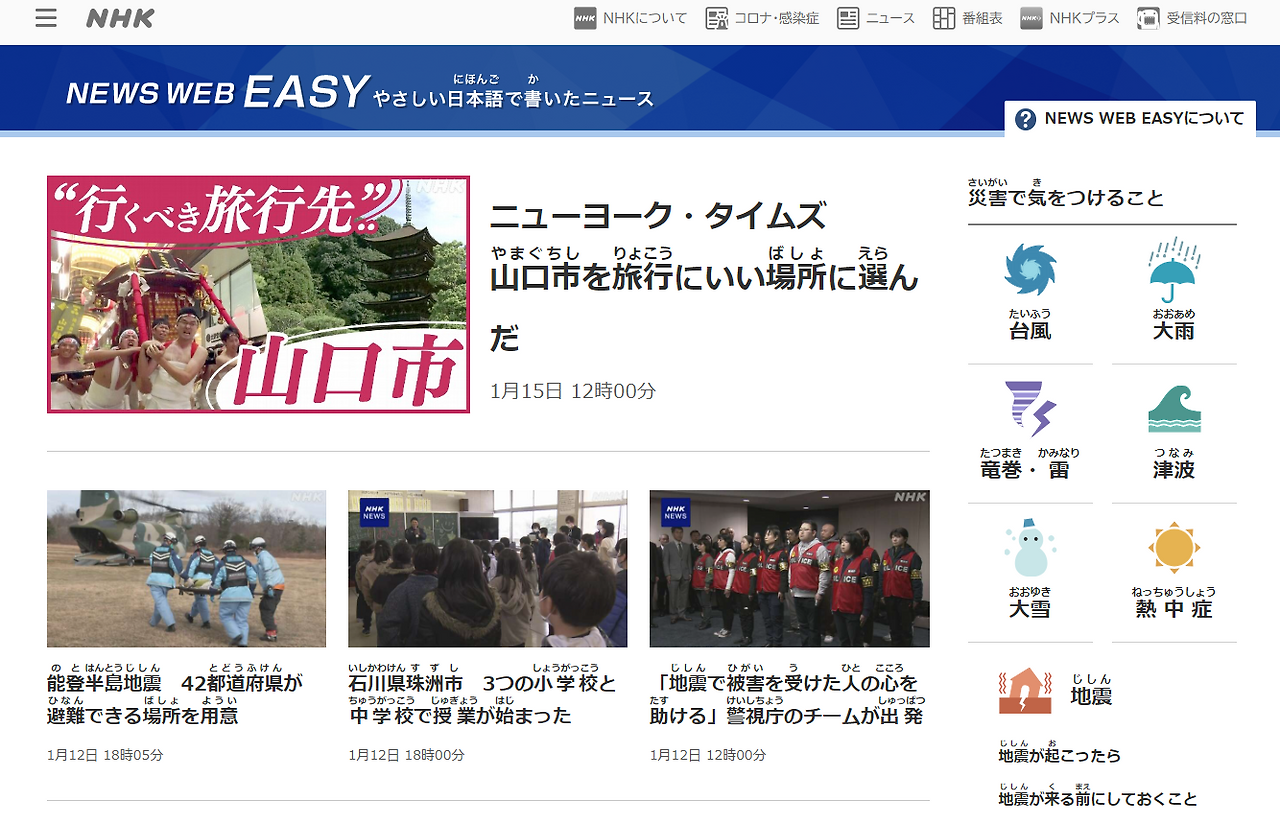Click the NHKプラス icon
Image resolution: width=1280 pixels, height=824 pixels.
tap(1031, 18)
